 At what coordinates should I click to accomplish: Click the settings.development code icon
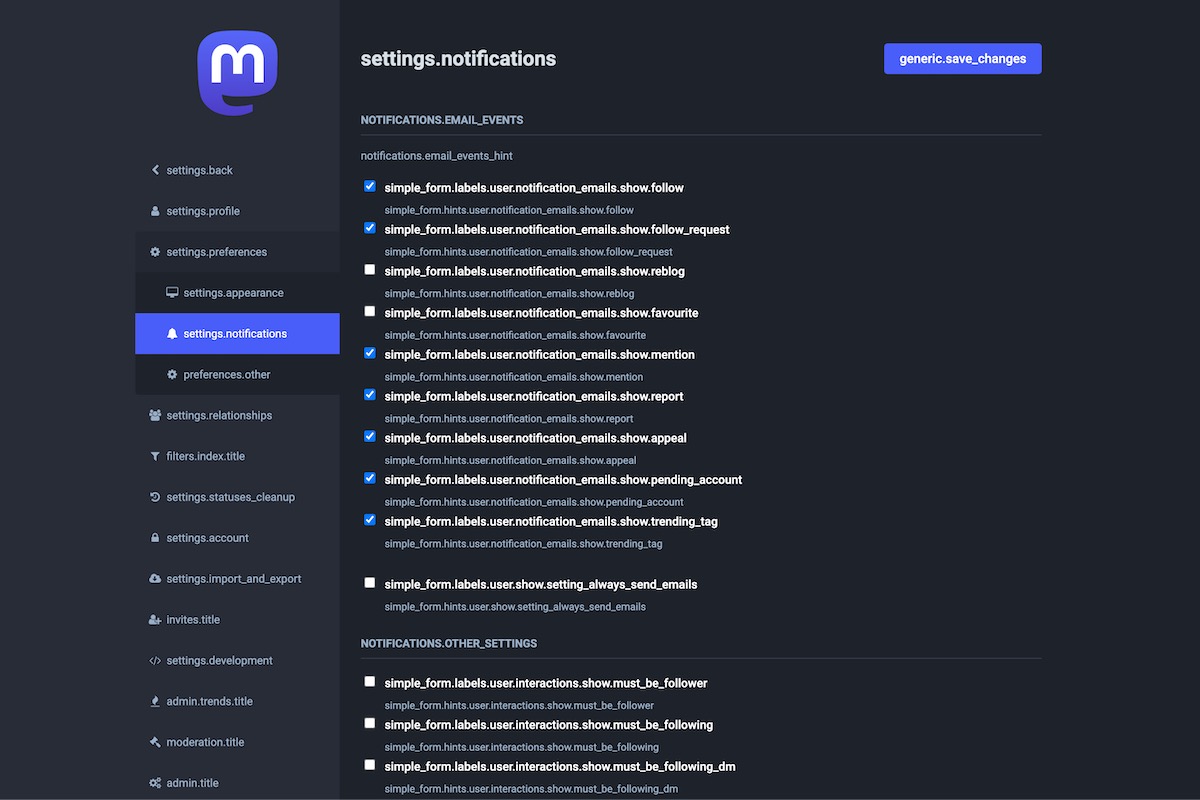[155, 661]
